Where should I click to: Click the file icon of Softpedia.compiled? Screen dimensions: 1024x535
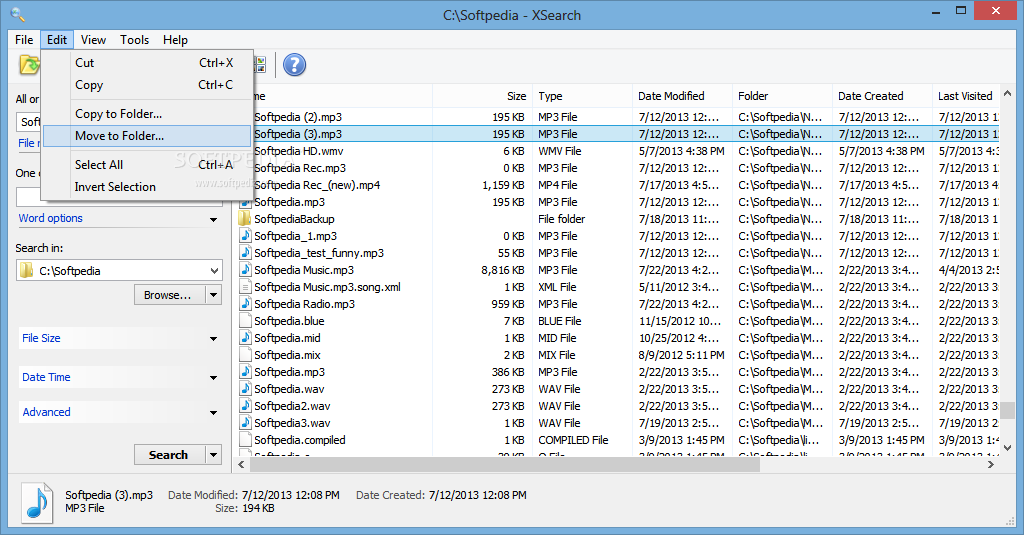pyautogui.click(x=245, y=440)
